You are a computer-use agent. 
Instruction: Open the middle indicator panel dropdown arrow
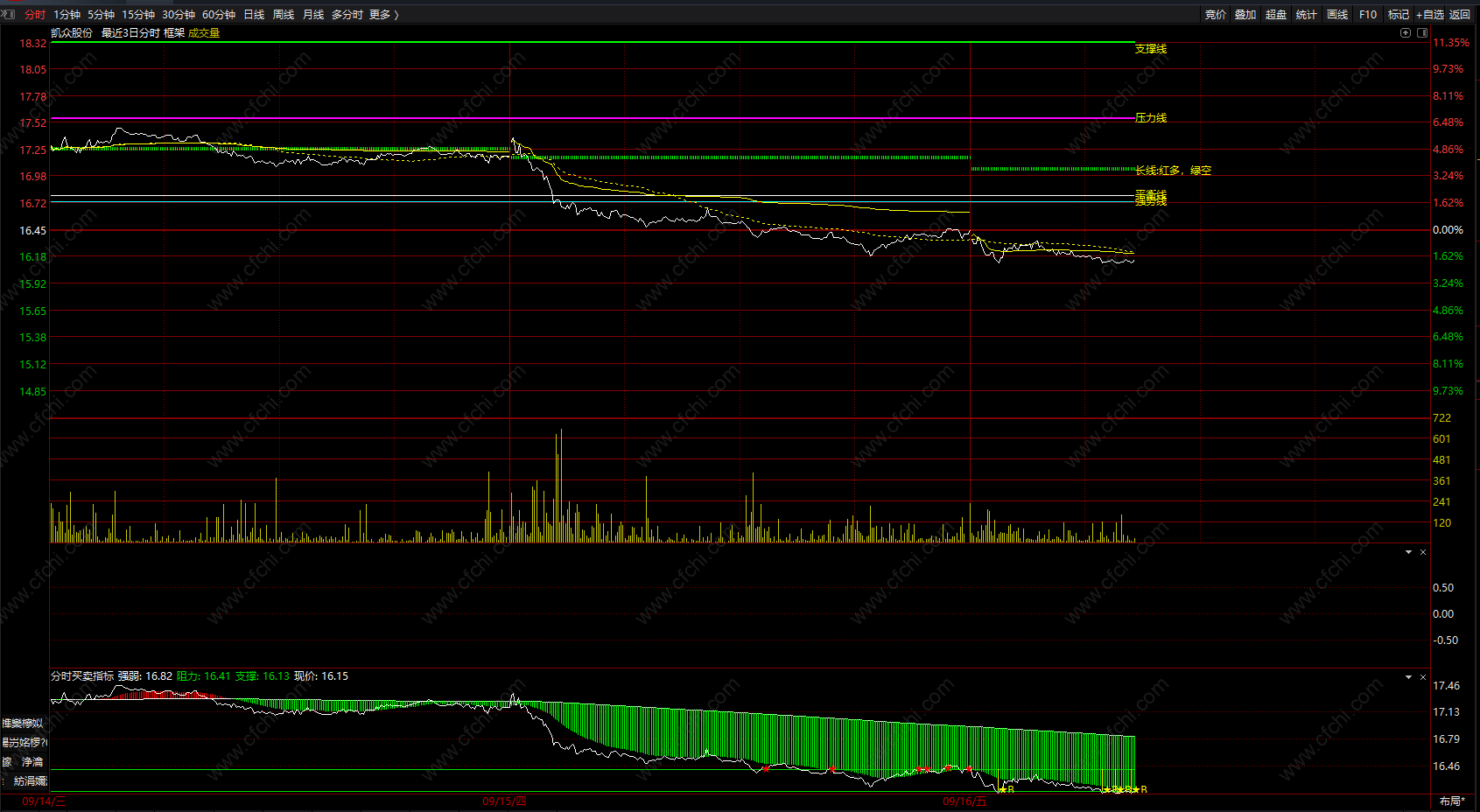click(1408, 552)
